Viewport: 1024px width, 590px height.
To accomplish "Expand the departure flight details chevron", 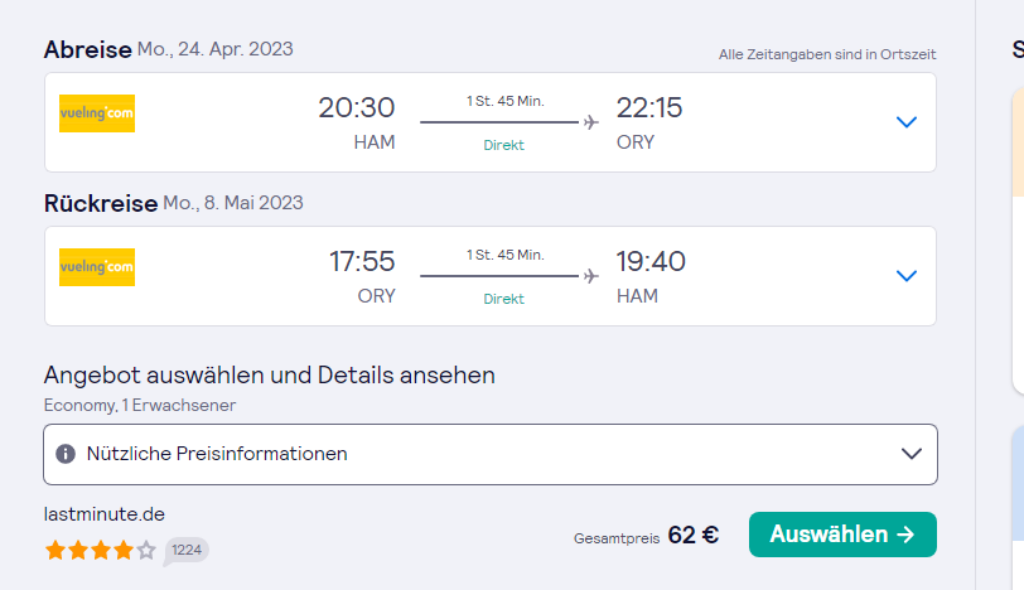I will [x=906, y=122].
